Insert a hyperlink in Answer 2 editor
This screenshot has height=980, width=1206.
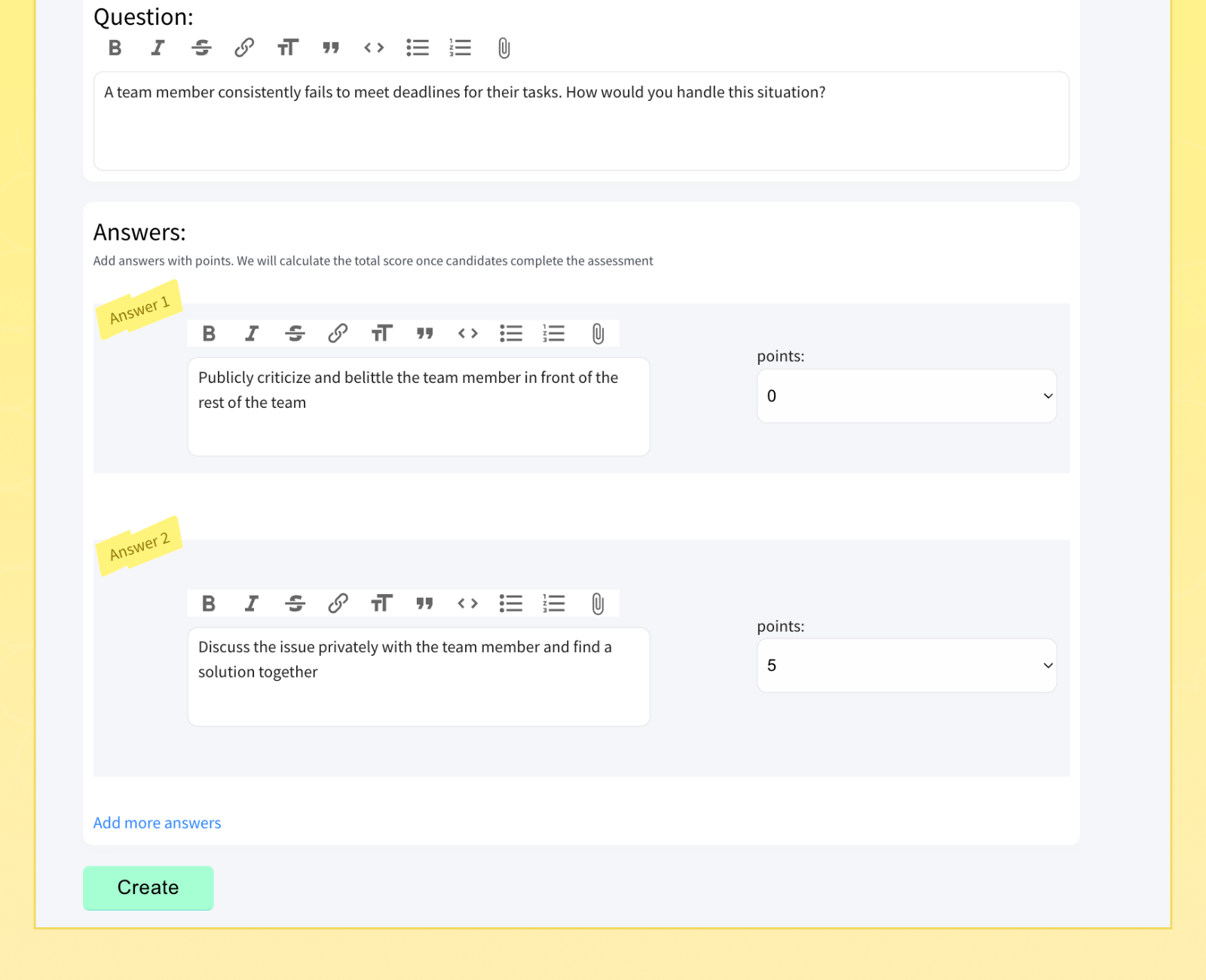pyautogui.click(x=338, y=602)
